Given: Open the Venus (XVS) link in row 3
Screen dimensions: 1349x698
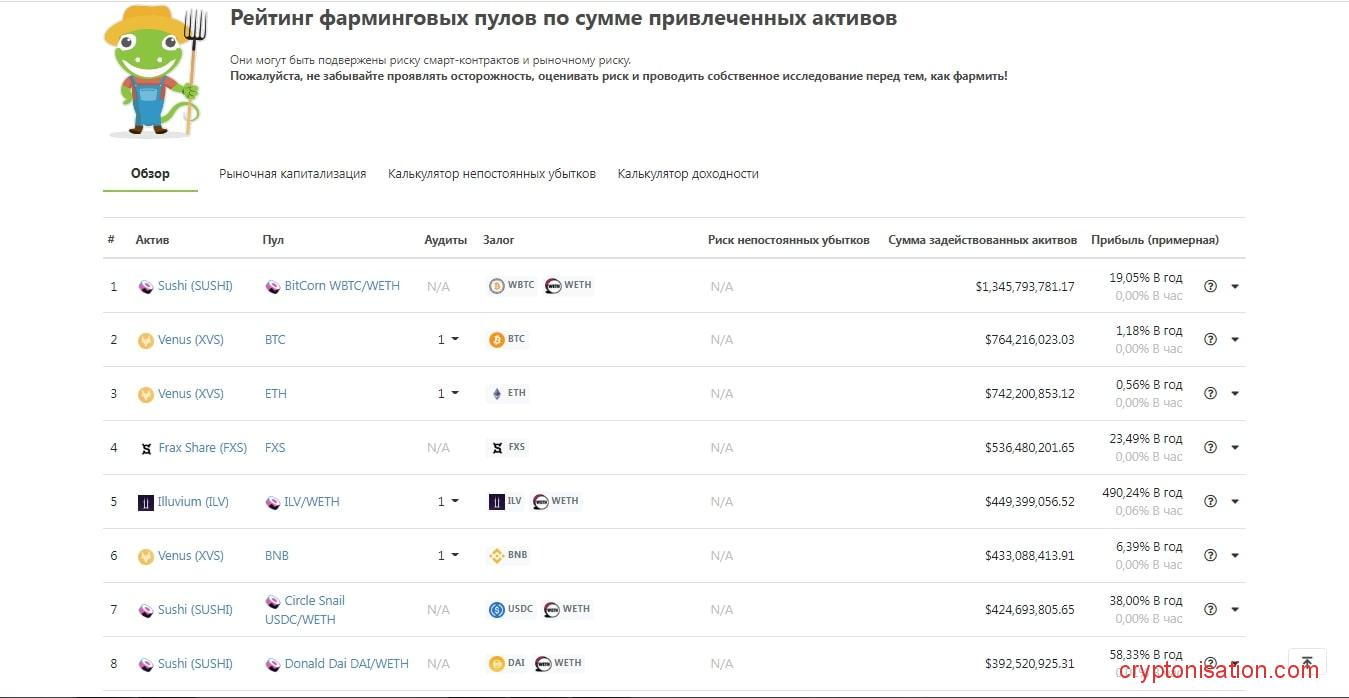Looking at the screenshot, I should click(190, 394).
